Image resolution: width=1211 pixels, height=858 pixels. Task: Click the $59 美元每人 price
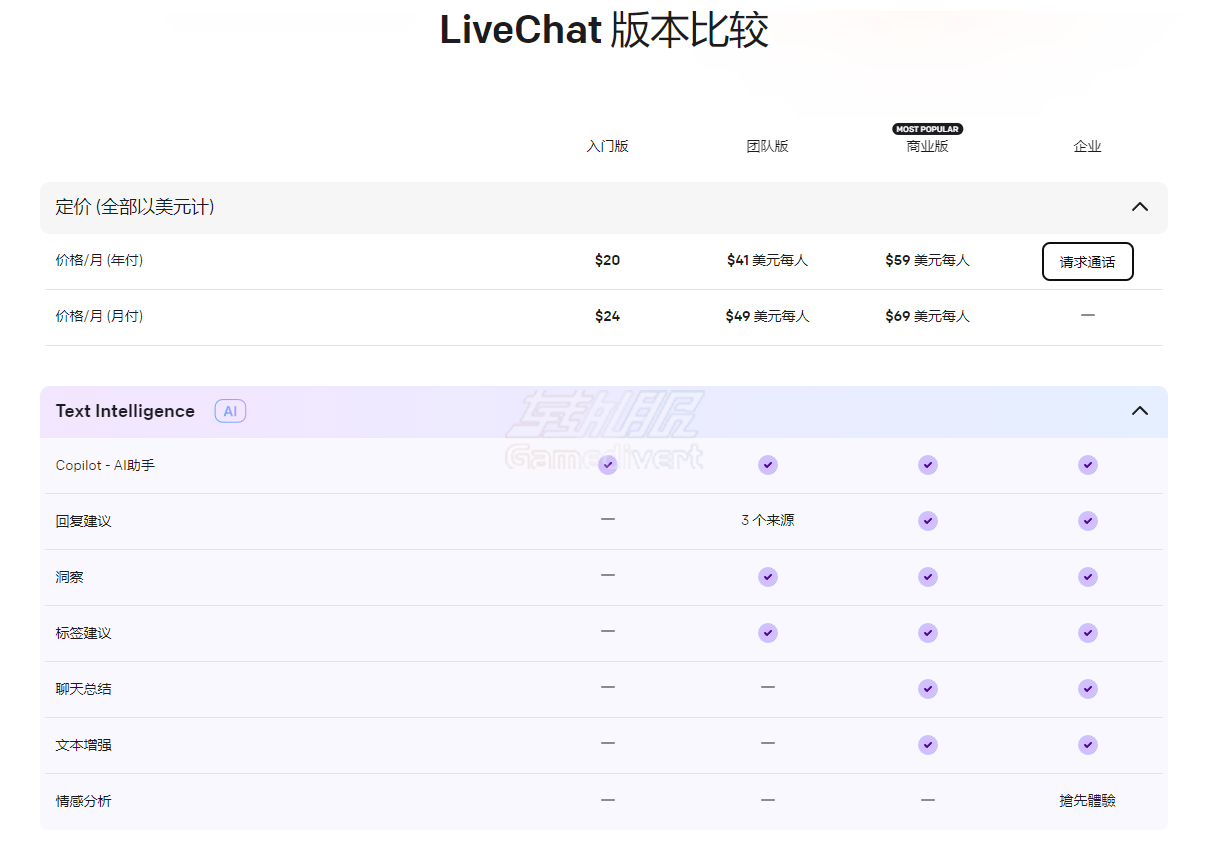coord(927,260)
